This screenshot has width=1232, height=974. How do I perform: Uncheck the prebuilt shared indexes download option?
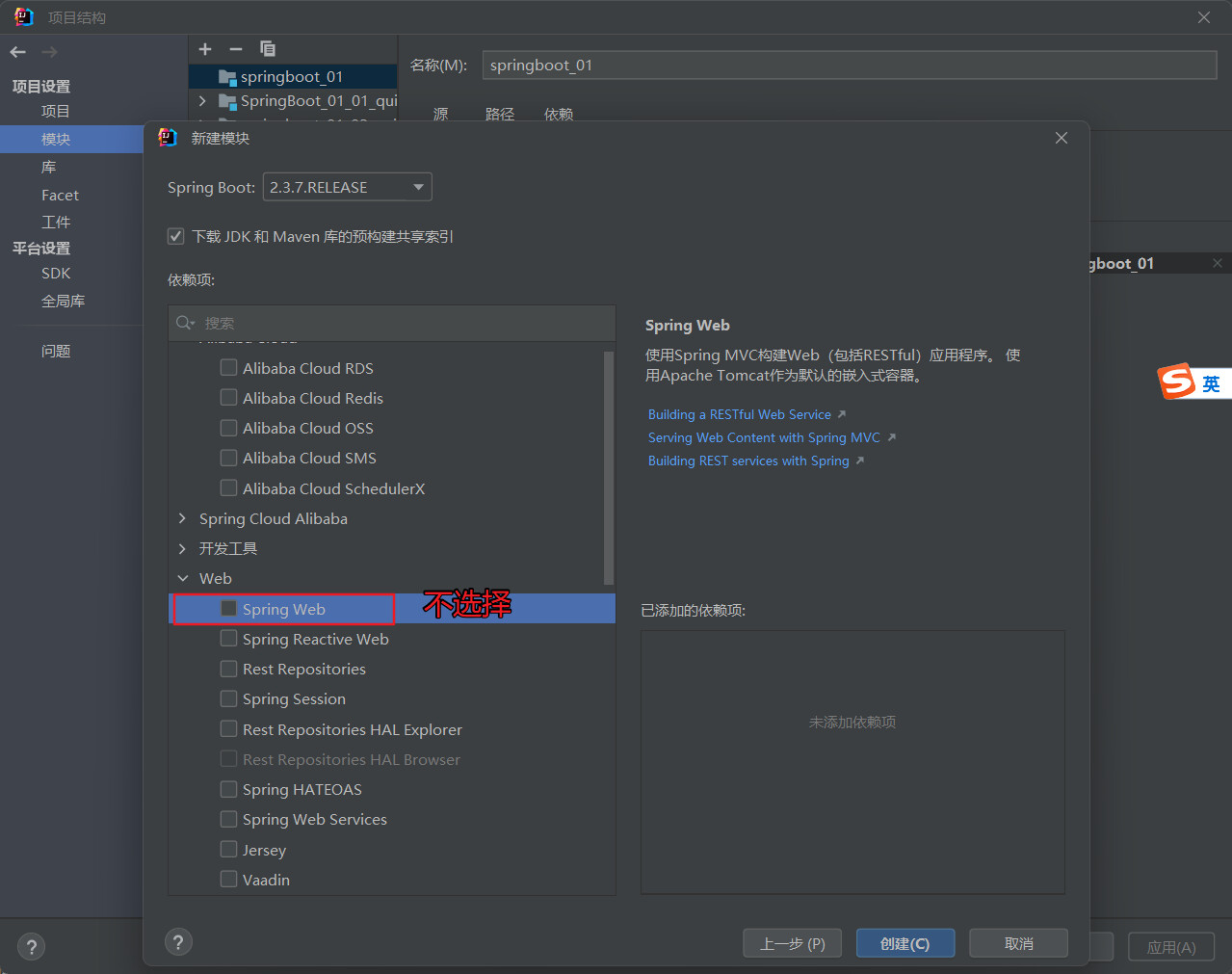(x=175, y=236)
